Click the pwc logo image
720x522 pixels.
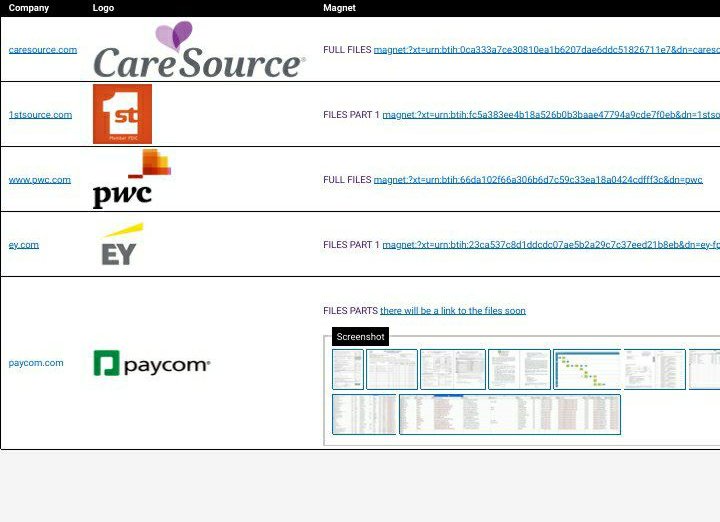coord(132,179)
